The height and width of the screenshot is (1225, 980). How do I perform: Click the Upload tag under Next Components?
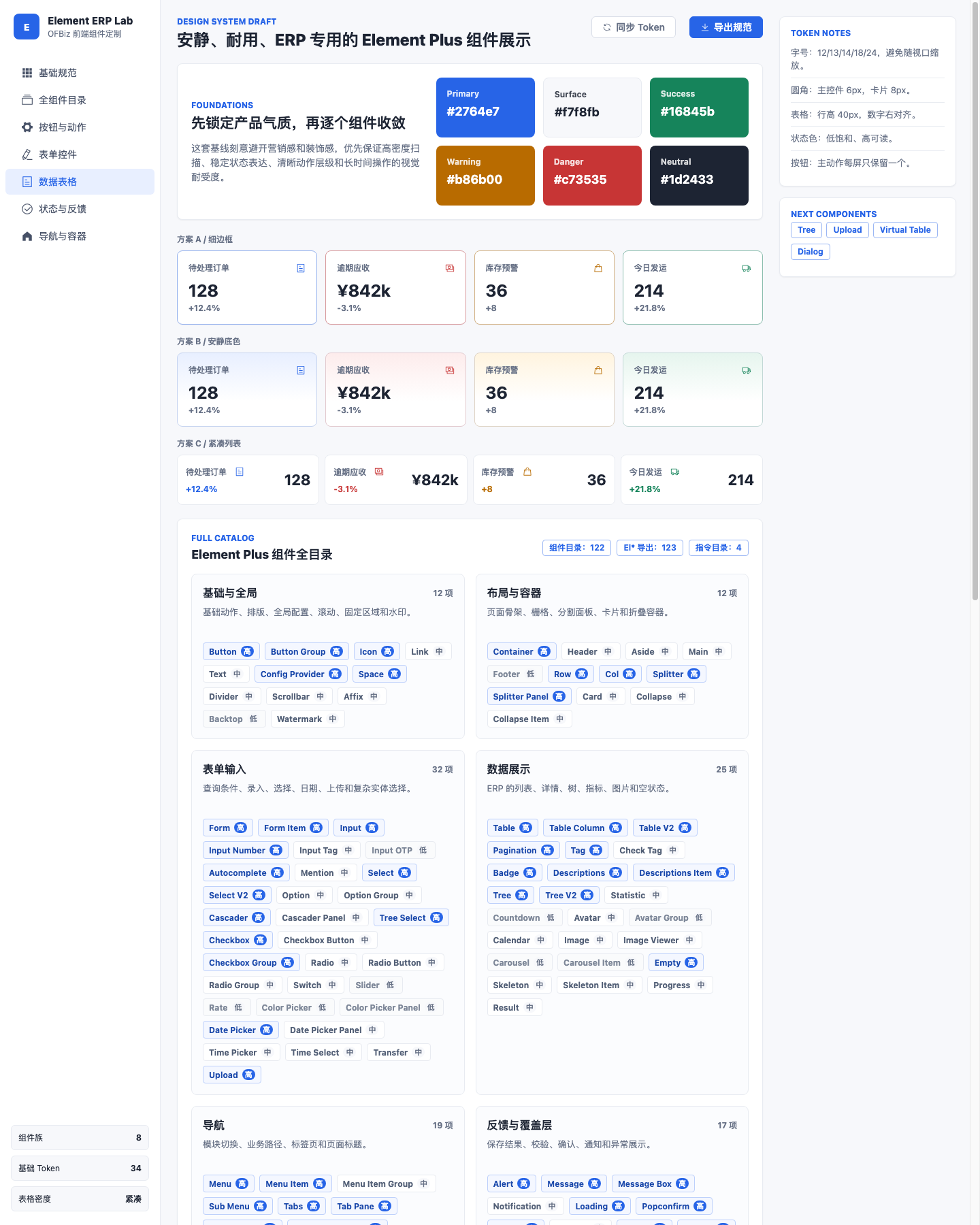847,230
